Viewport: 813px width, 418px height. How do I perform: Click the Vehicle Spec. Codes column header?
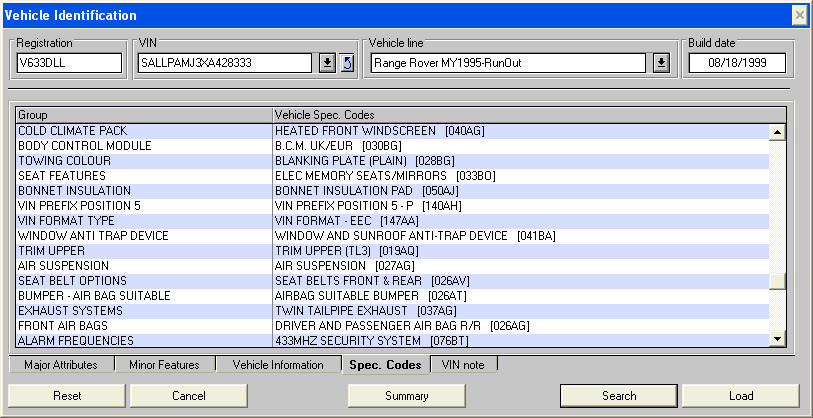529,115
